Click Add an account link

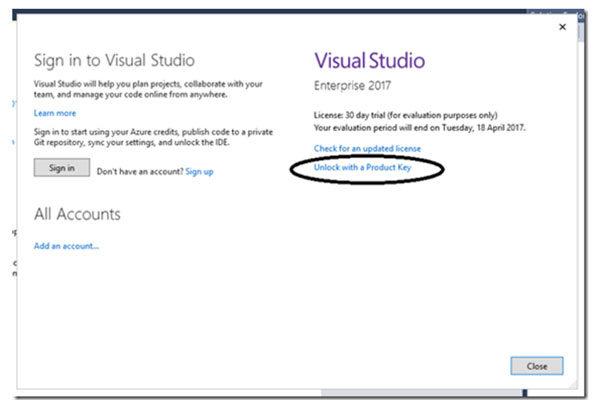pyautogui.click(x=66, y=246)
